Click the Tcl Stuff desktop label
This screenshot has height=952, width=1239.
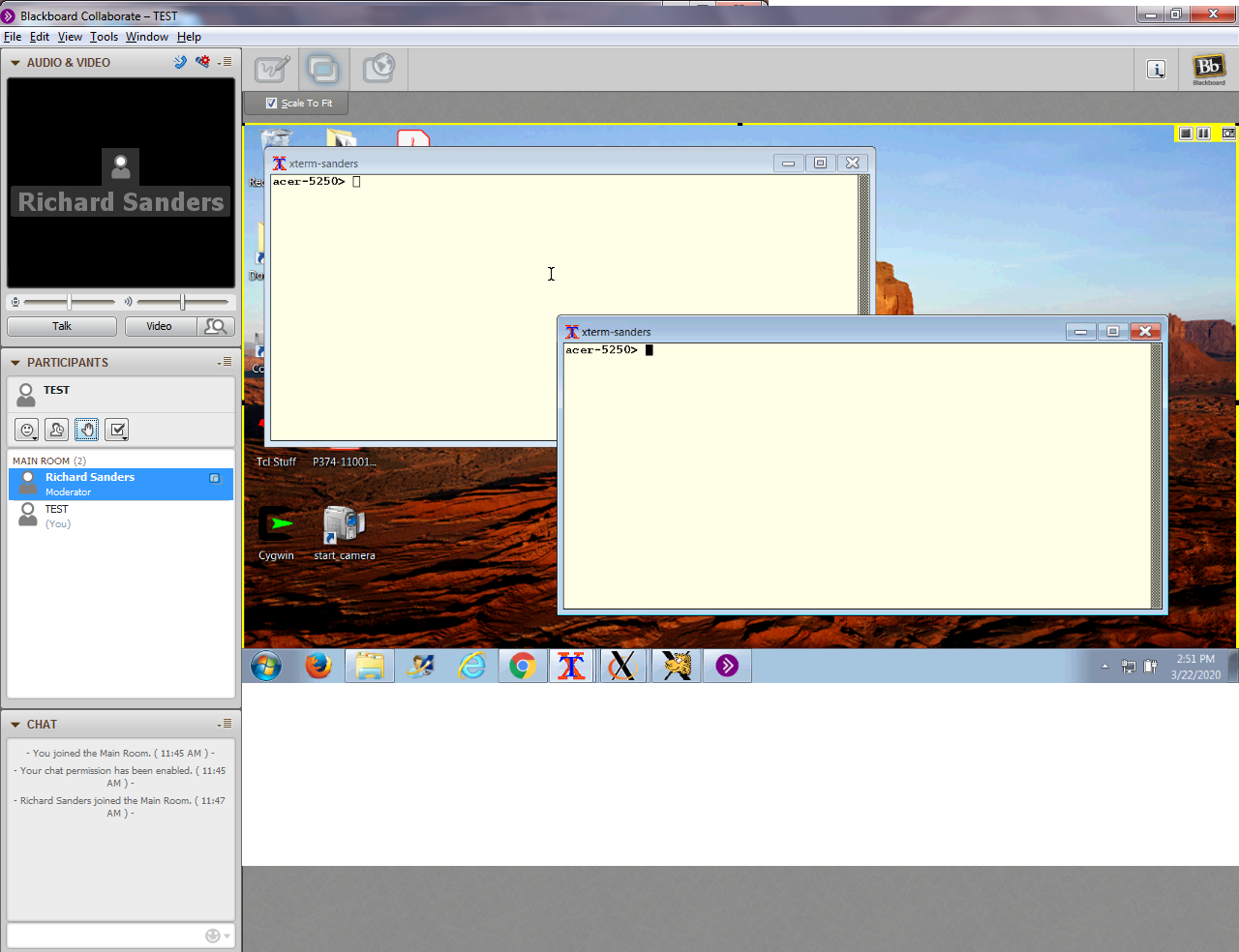[x=276, y=462]
